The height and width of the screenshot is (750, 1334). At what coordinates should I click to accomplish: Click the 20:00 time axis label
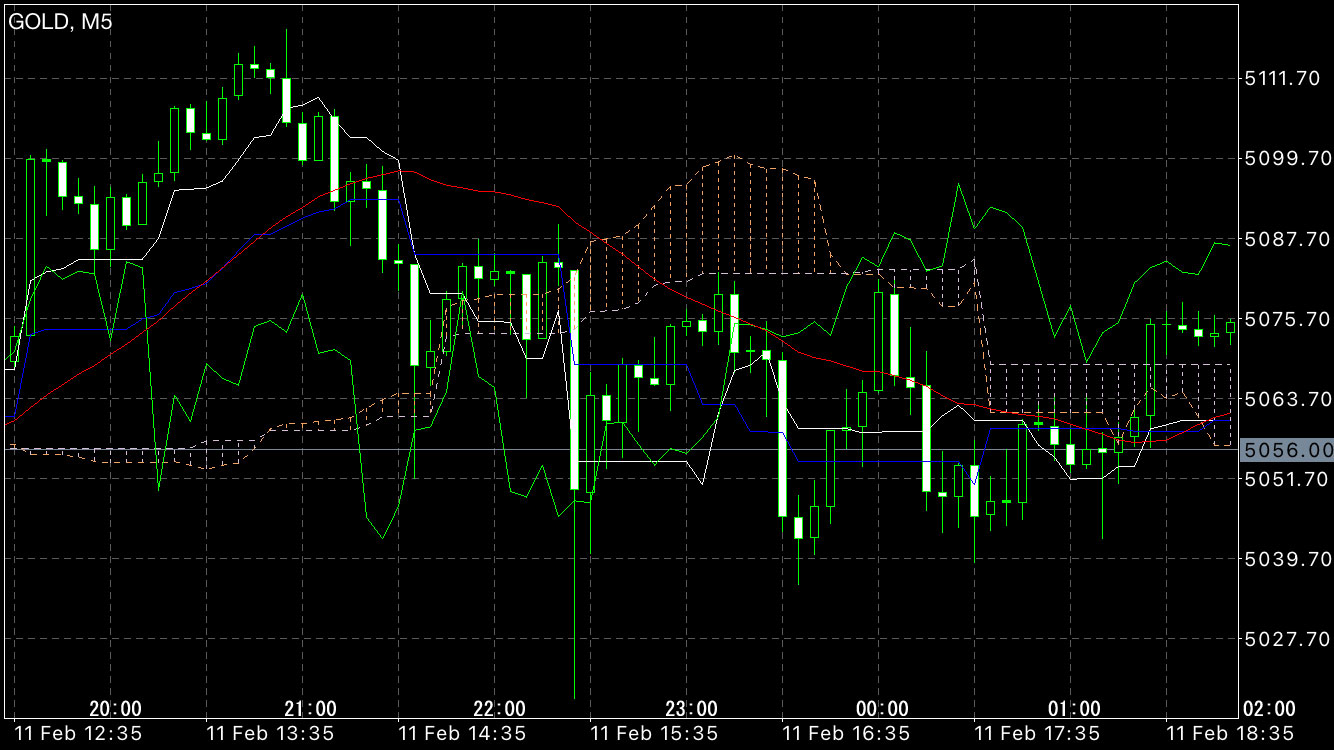[x=115, y=709]
